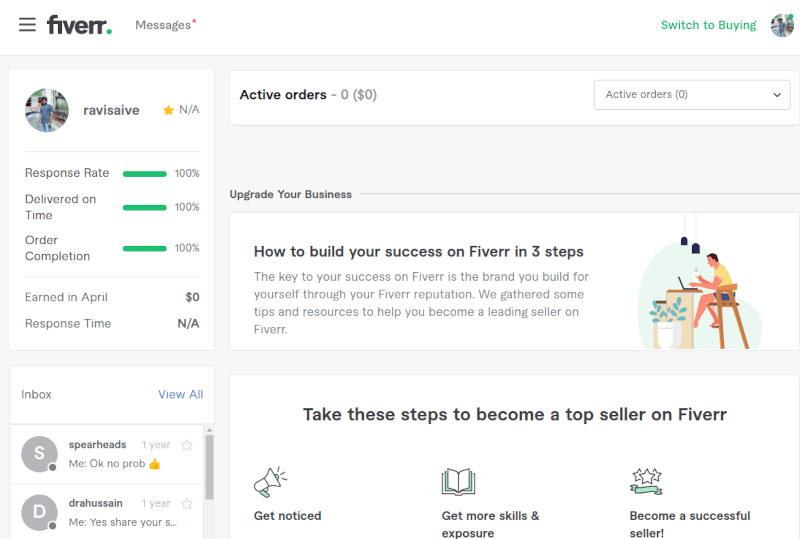Open the drahussain conversation
800x539 pixels.
pos(107,511)
